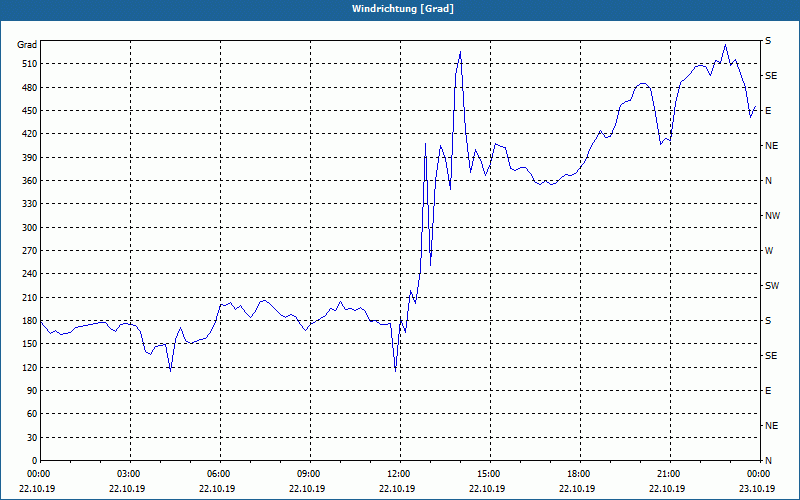Click the 09:00 time axis label
The image size is (800, 500).
tap(308, 474)
